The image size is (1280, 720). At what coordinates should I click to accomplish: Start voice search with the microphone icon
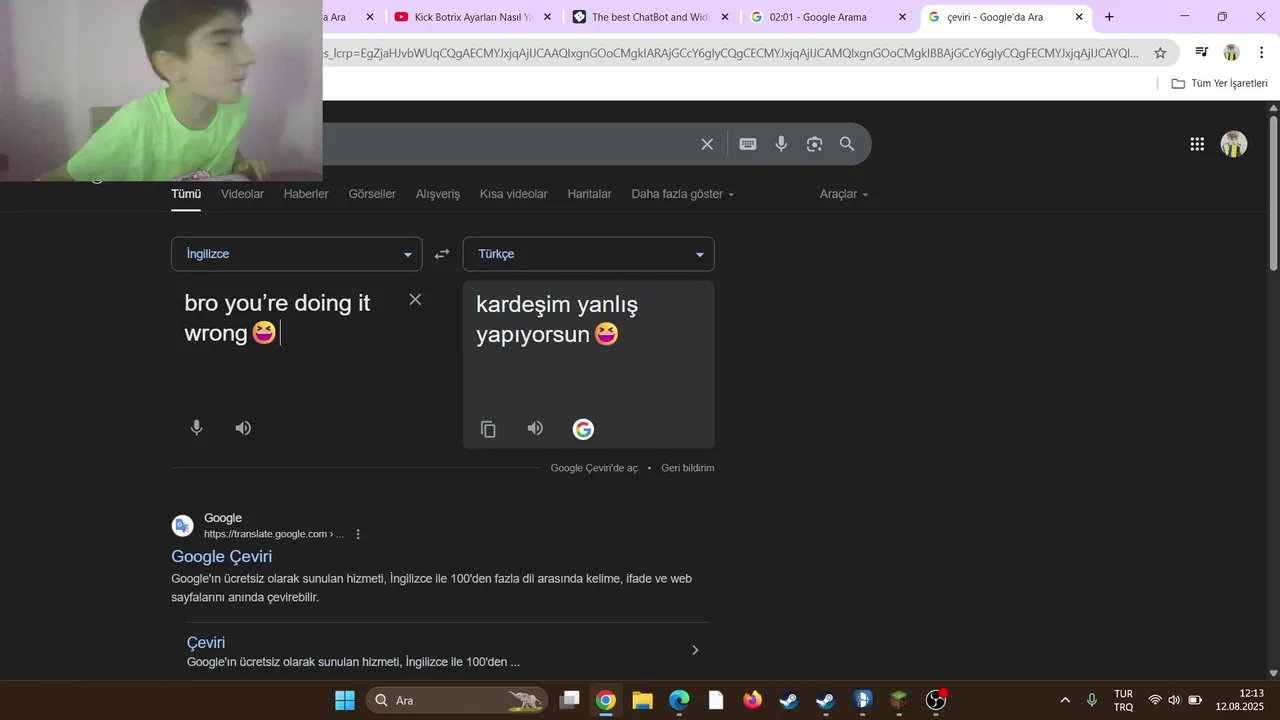781,144
